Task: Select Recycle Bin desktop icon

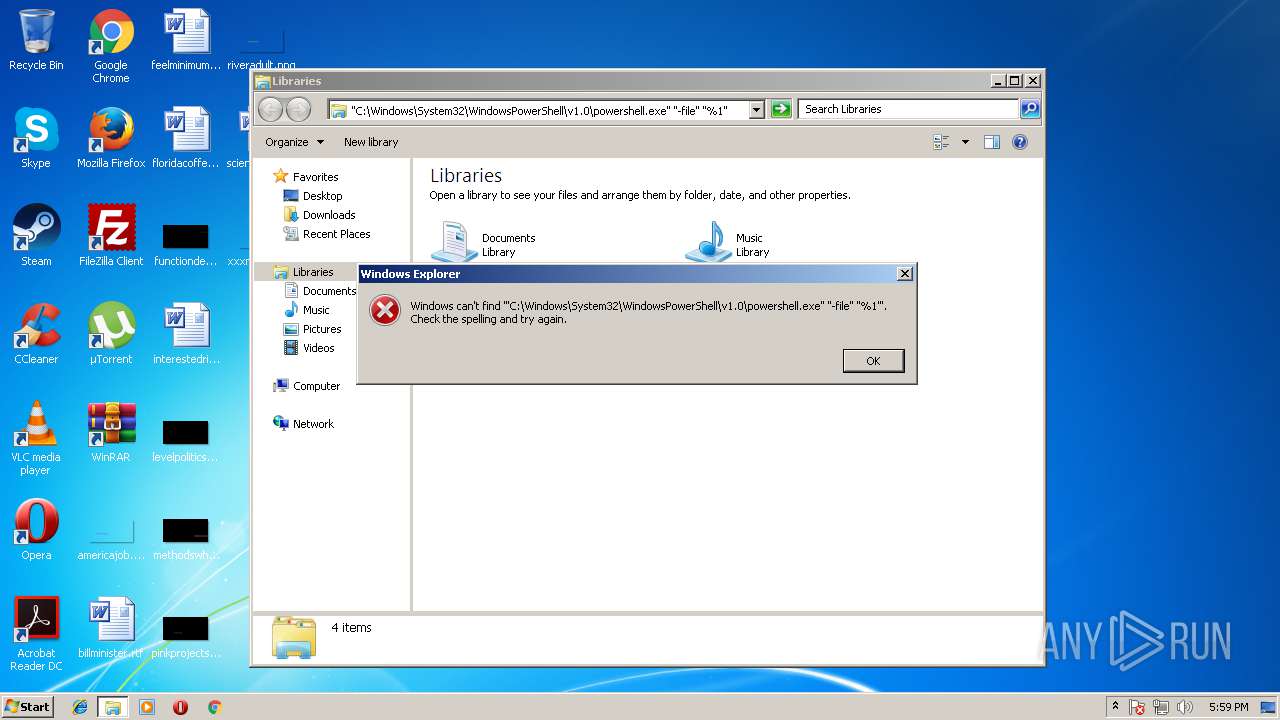Action: [36, 40]
